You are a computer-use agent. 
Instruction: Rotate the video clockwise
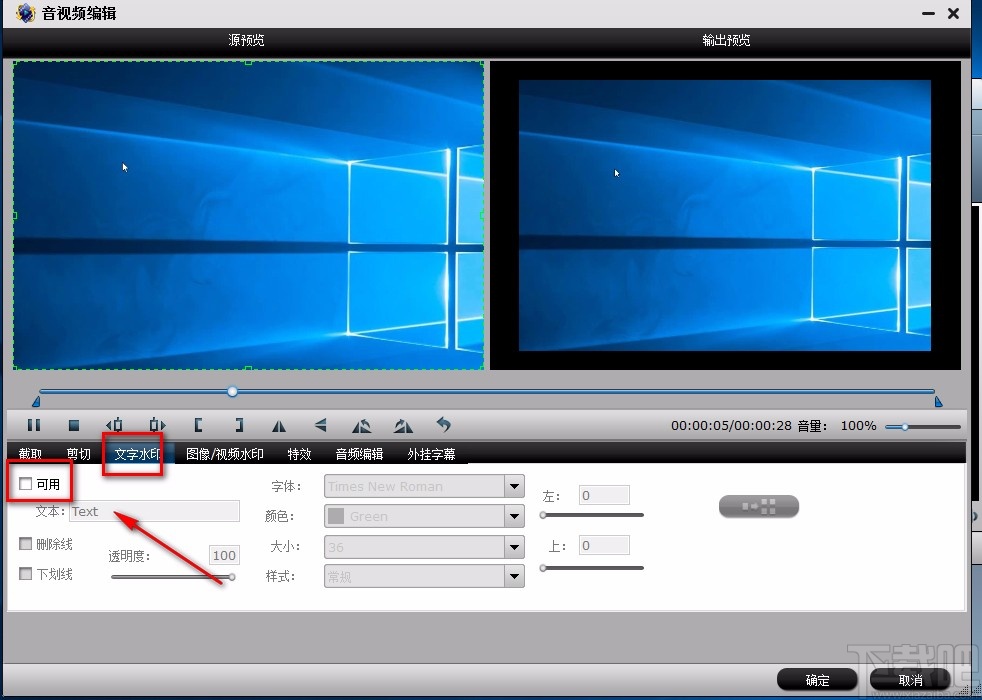(403, 426)
